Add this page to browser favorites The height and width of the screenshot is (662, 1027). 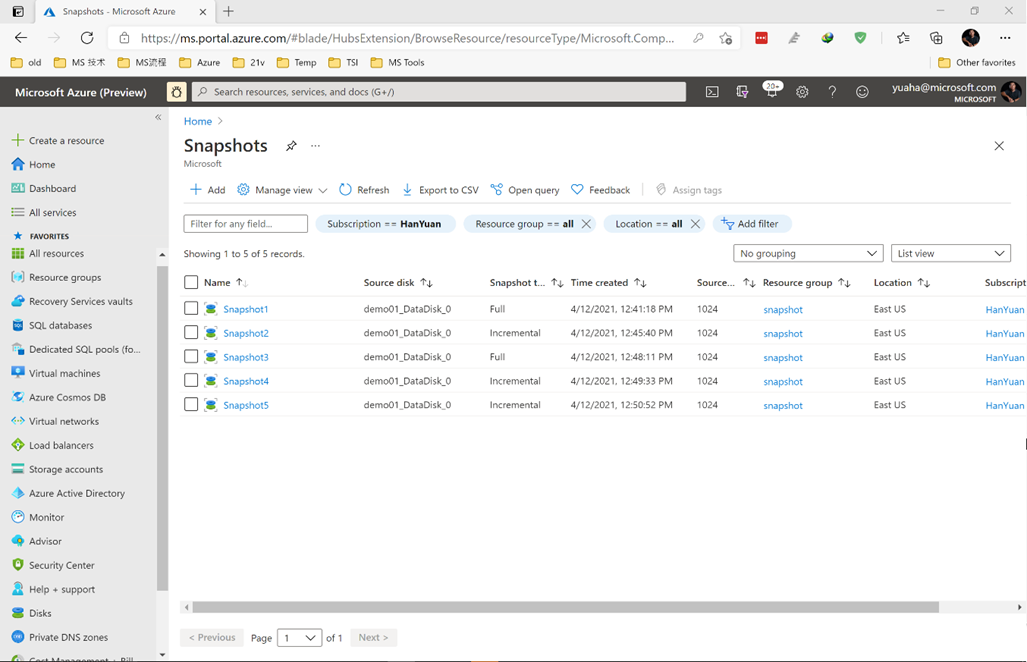pos(725,38)
